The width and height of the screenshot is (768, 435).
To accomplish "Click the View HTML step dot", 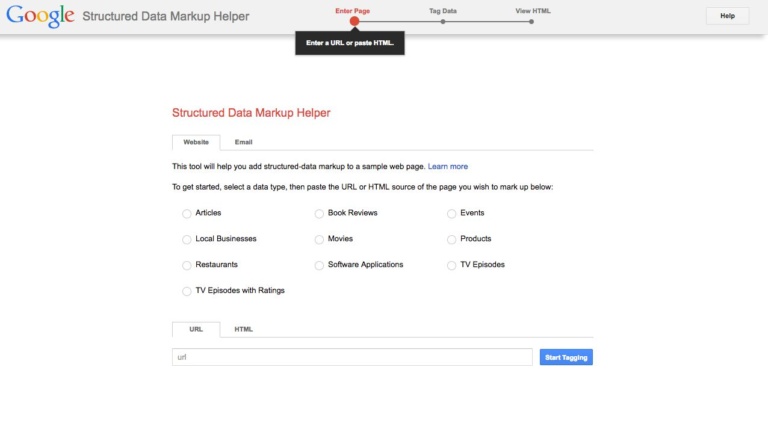I will click(532, 21).
